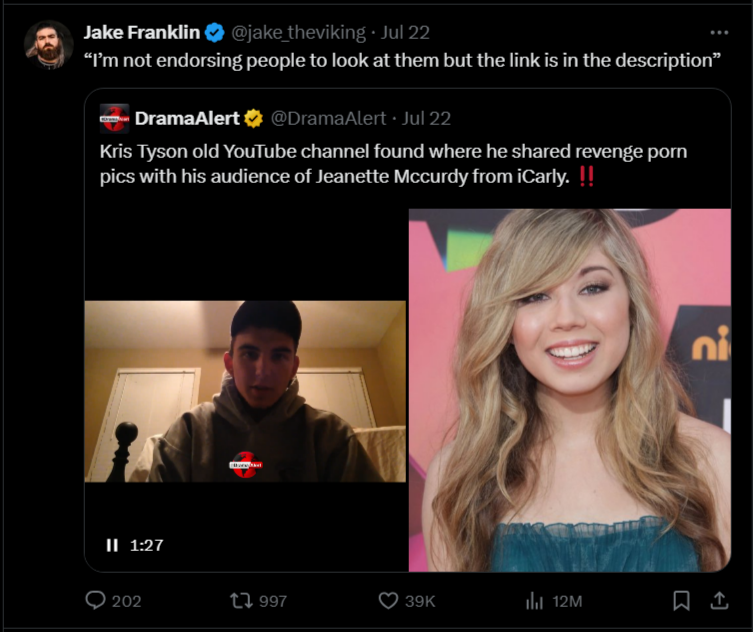753x632 pixels.
Task: Click the Jul 22 date on quoted post
Action: pyautogui.click(x=426, y=119)
